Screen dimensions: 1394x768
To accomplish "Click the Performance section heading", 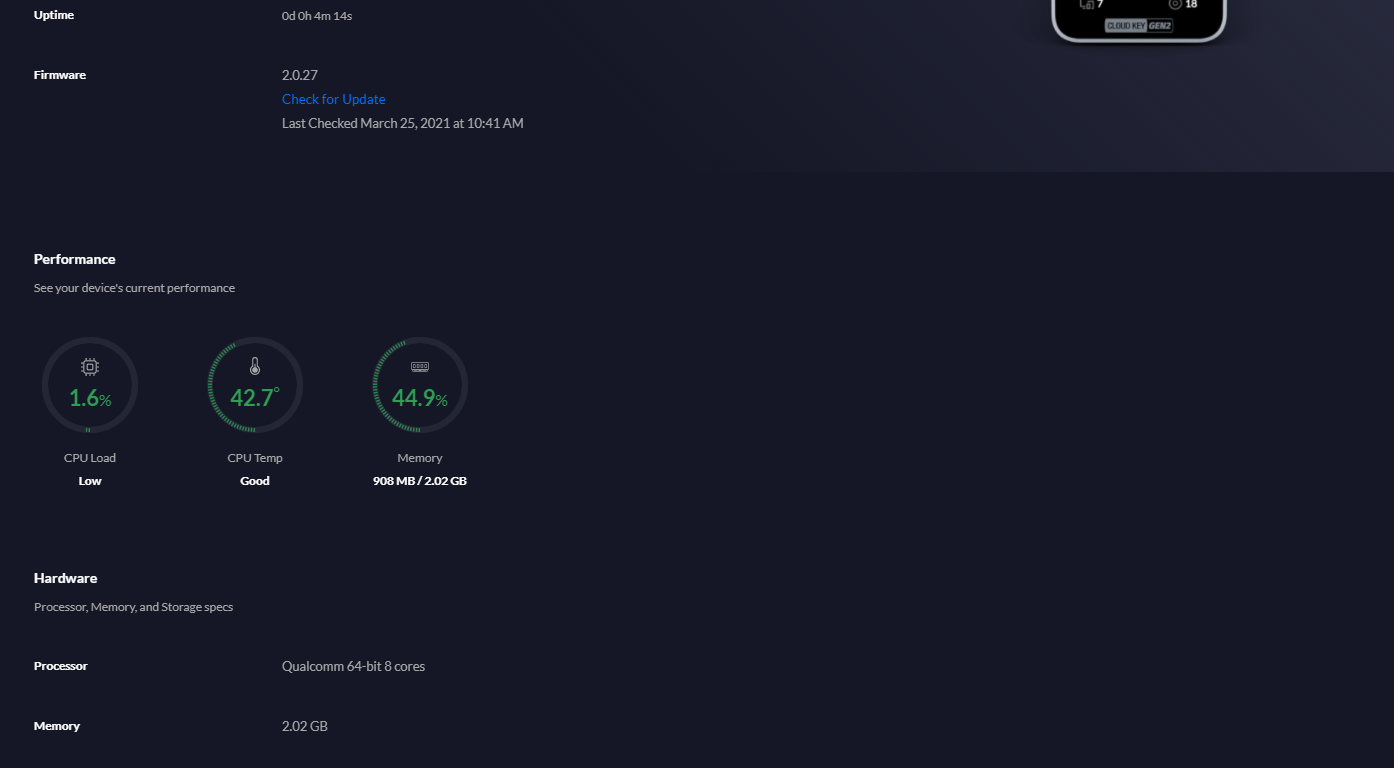I will click(75, 259).
